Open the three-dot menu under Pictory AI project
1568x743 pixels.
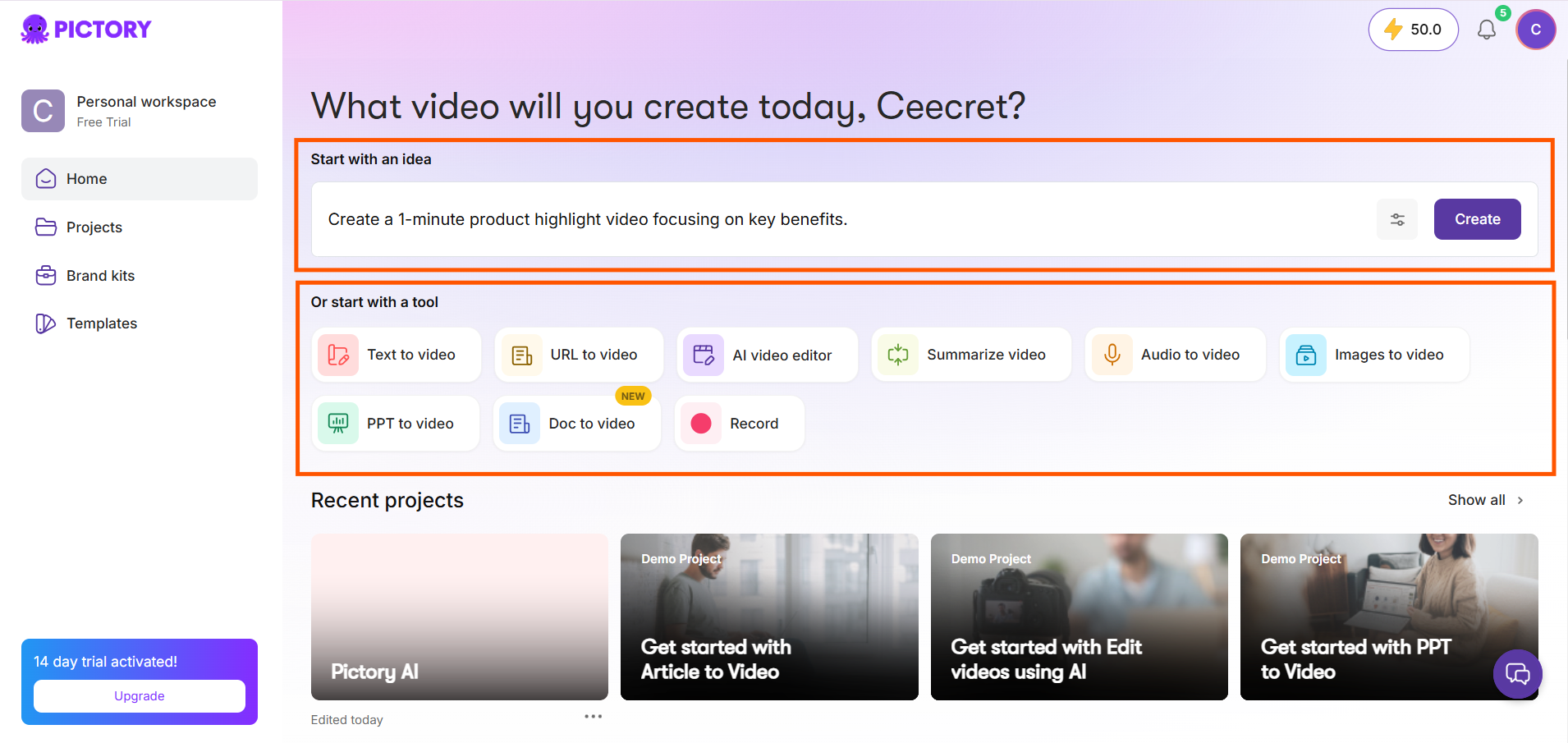tap(594, 717)
